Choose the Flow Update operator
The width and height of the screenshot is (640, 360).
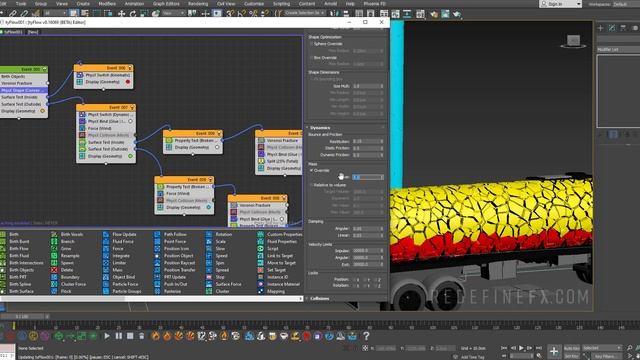coord(120,235)
